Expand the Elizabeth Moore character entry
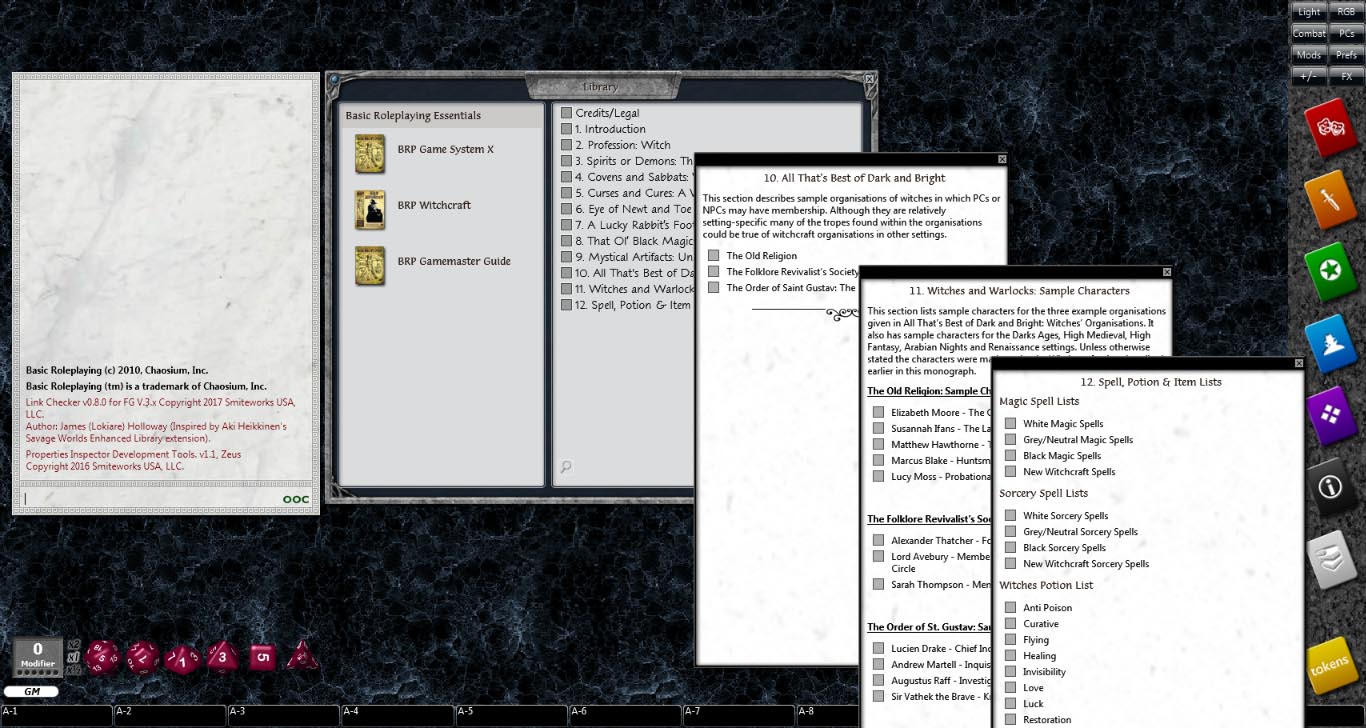1366x728 pixels. pyautogui.click(x=877, y=412)
